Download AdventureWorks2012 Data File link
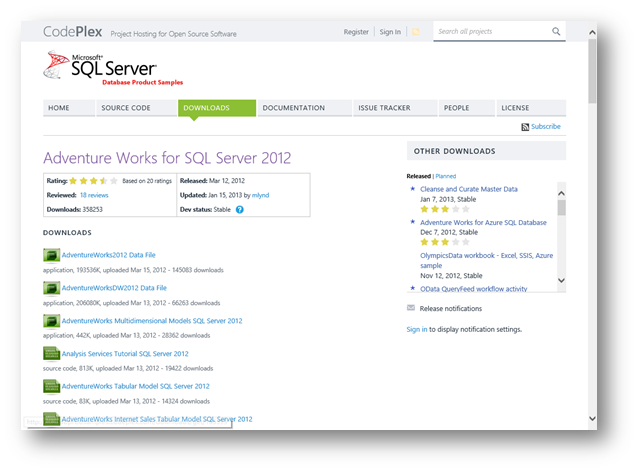Image resolution: width=639 pixels, height=472 pixels. (x=108, y=255)
